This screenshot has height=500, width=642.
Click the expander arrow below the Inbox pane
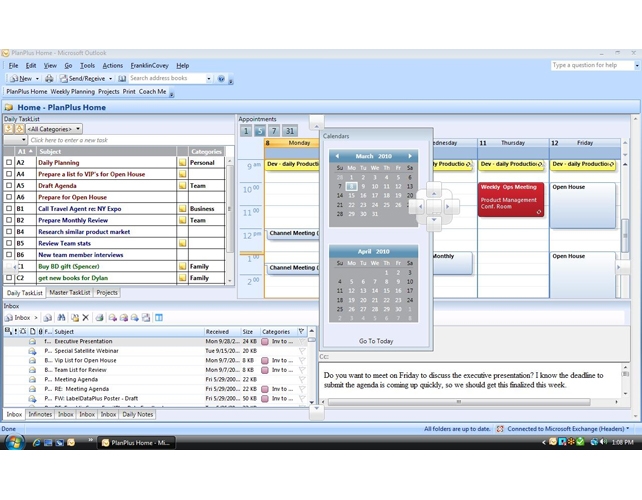(316, 411)
